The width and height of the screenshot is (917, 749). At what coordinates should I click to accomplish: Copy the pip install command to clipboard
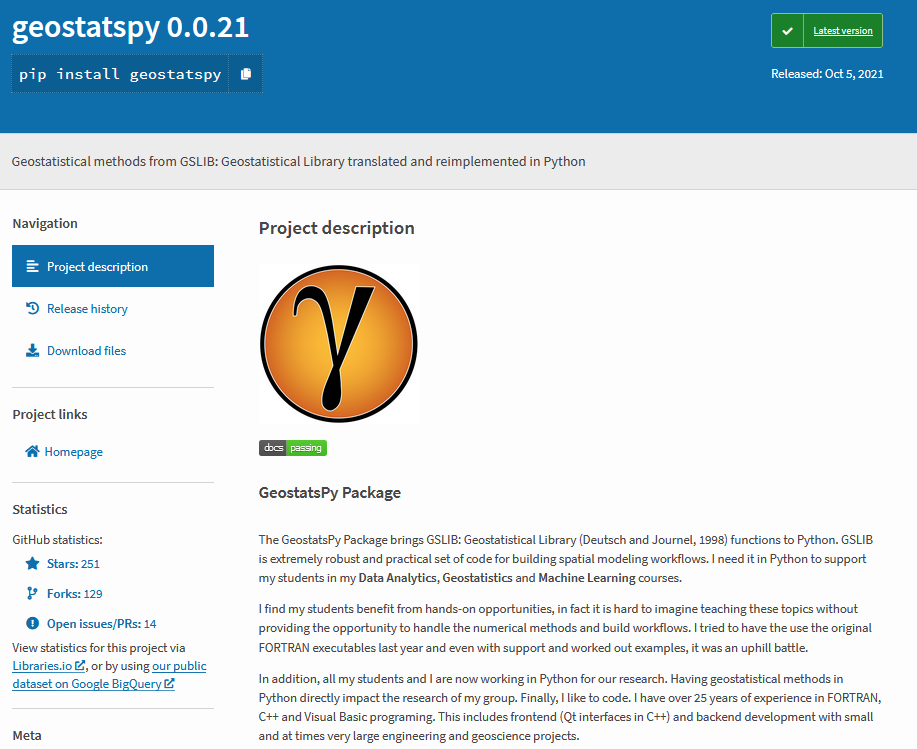click(x=246, y=74)
